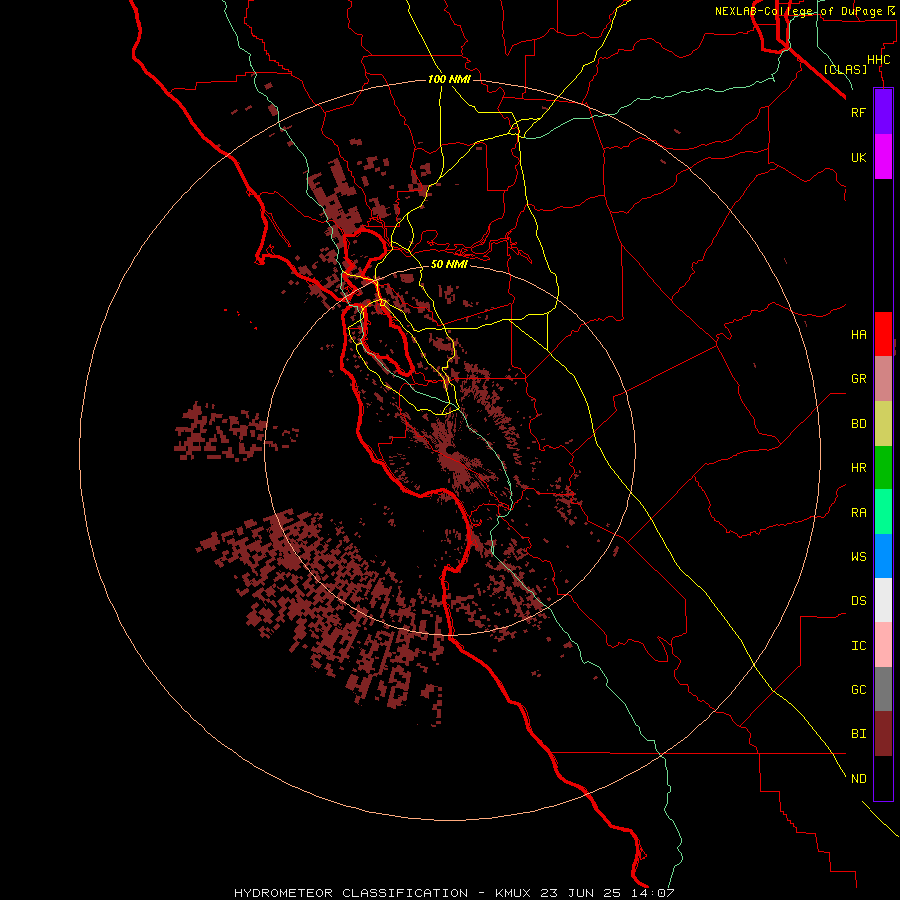Click the RA legend label

(858, 513)
